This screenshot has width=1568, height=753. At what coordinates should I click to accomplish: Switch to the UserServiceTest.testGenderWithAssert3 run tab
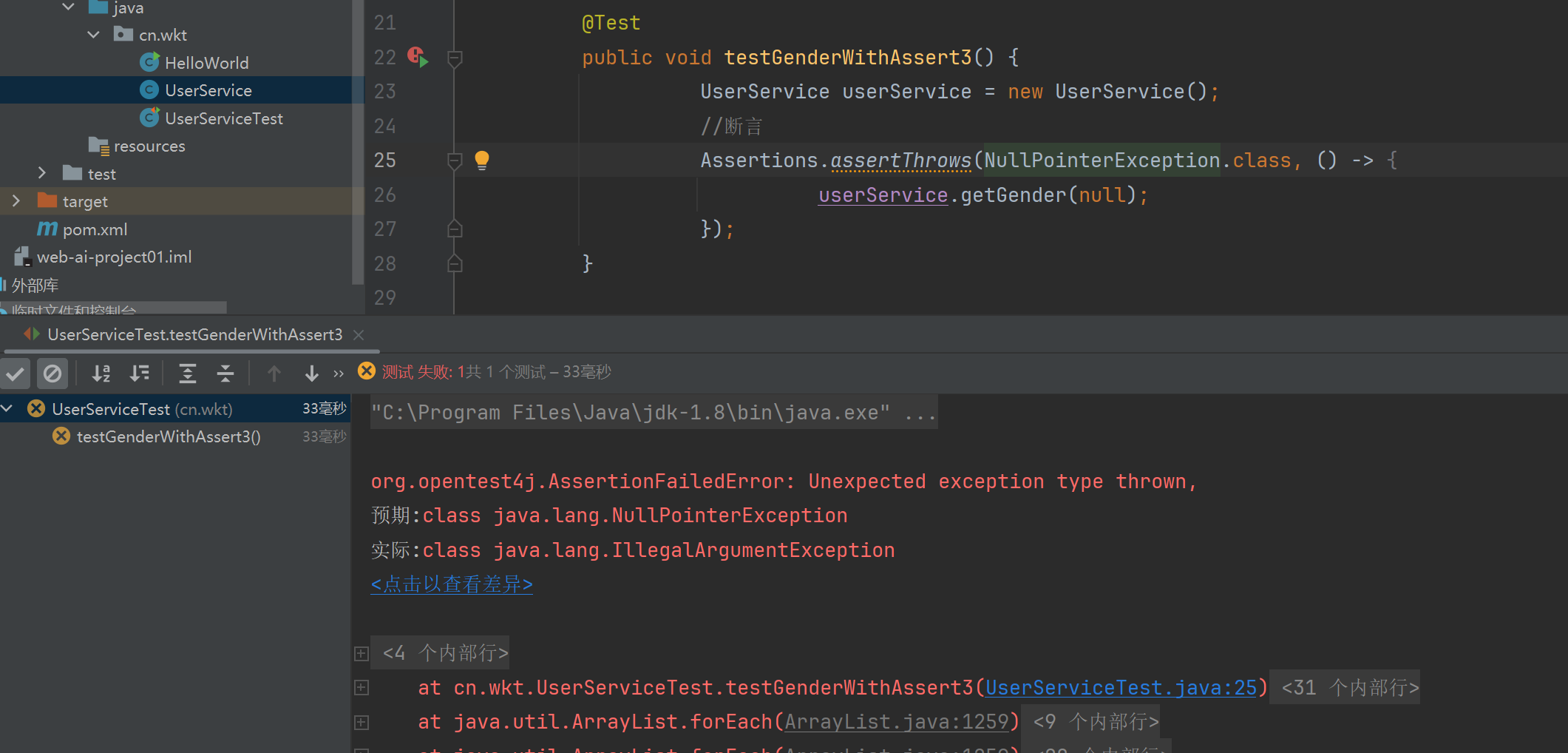pyautogui.click(x=194, y=335)
